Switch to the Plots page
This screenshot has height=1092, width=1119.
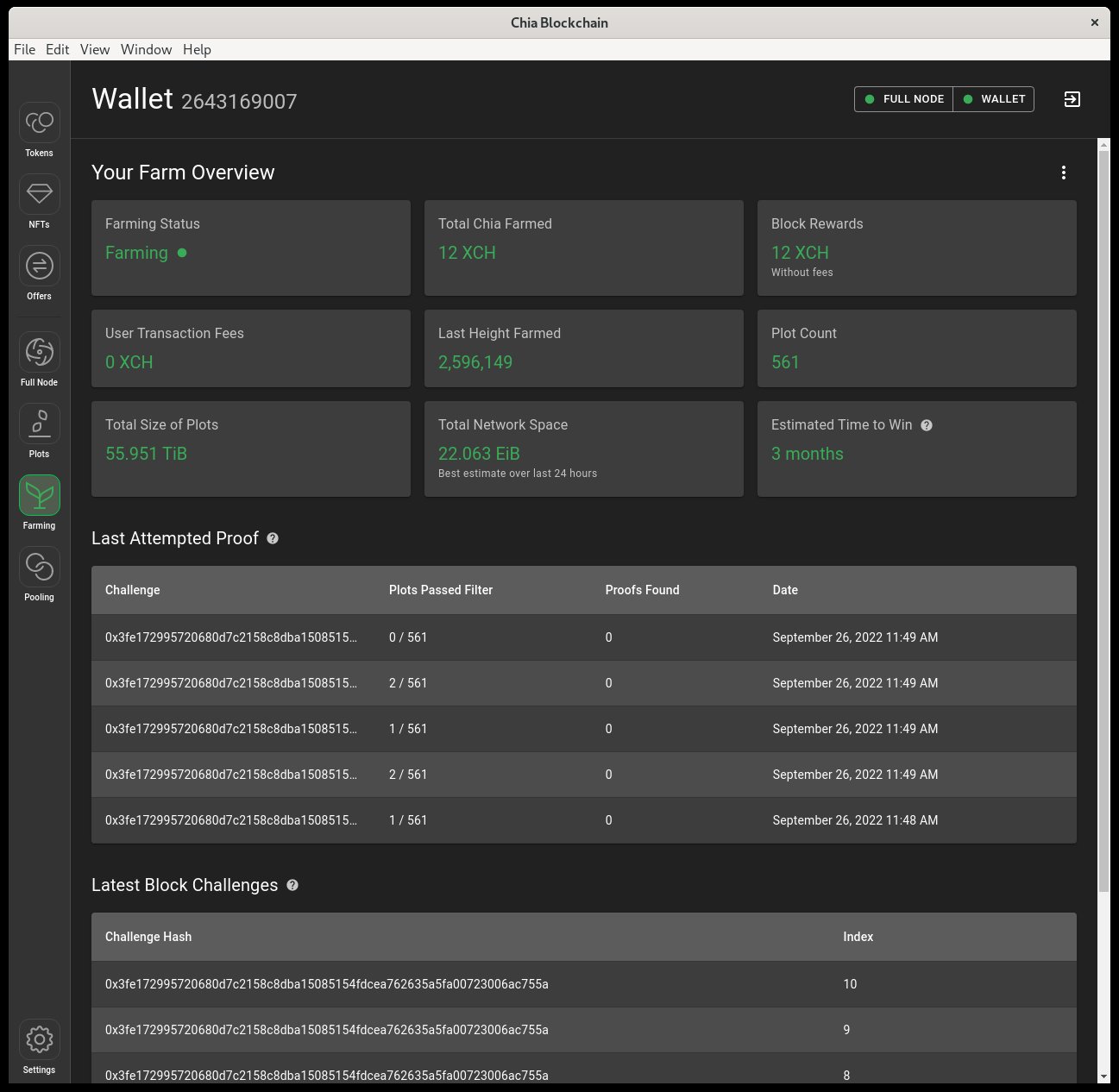point(39,424)
